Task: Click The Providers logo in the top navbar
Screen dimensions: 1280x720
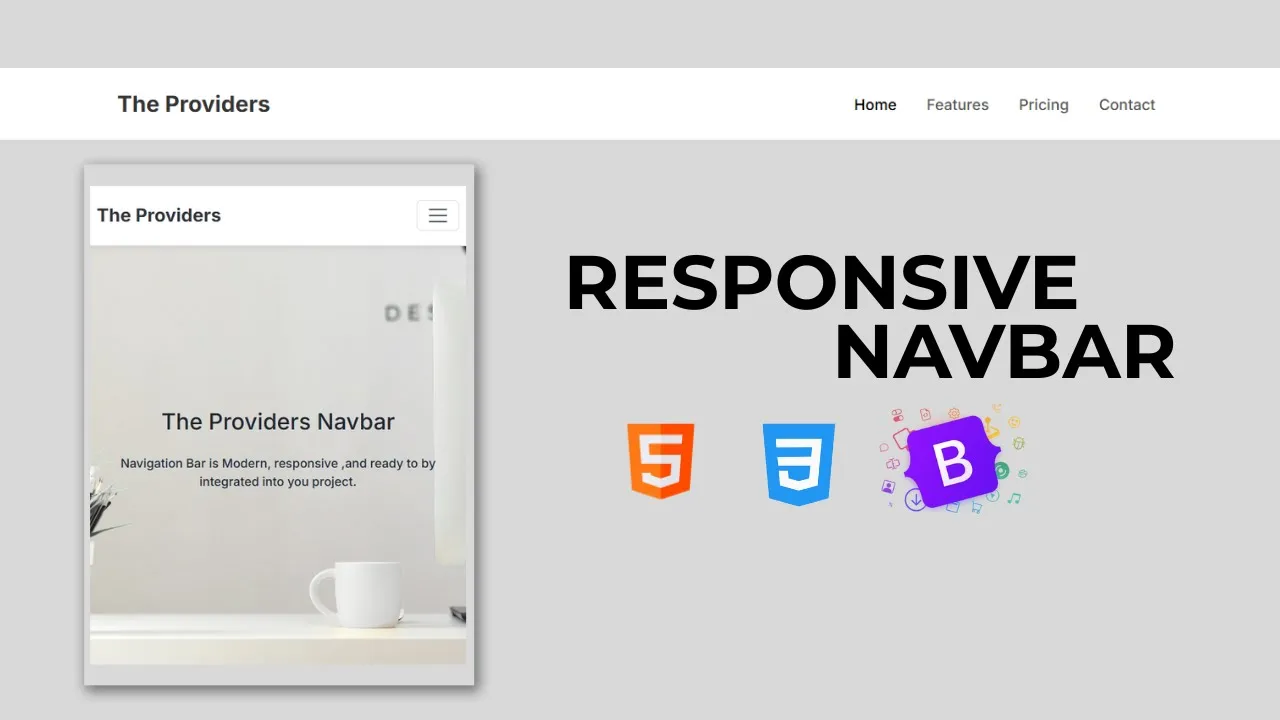Action: pyautogui.click(x=193, y=104)
